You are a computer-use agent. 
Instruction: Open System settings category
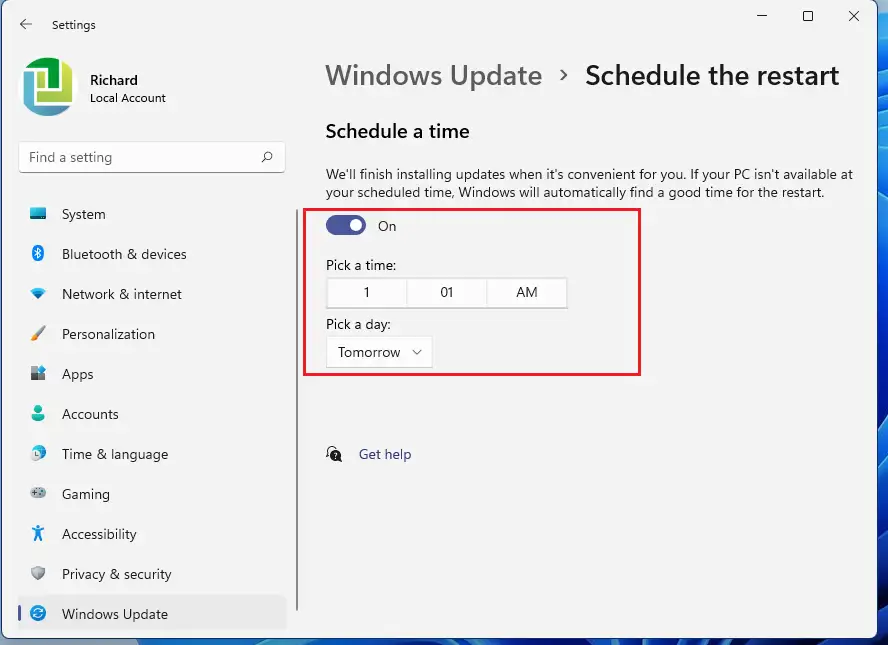(x=152, y=214)
